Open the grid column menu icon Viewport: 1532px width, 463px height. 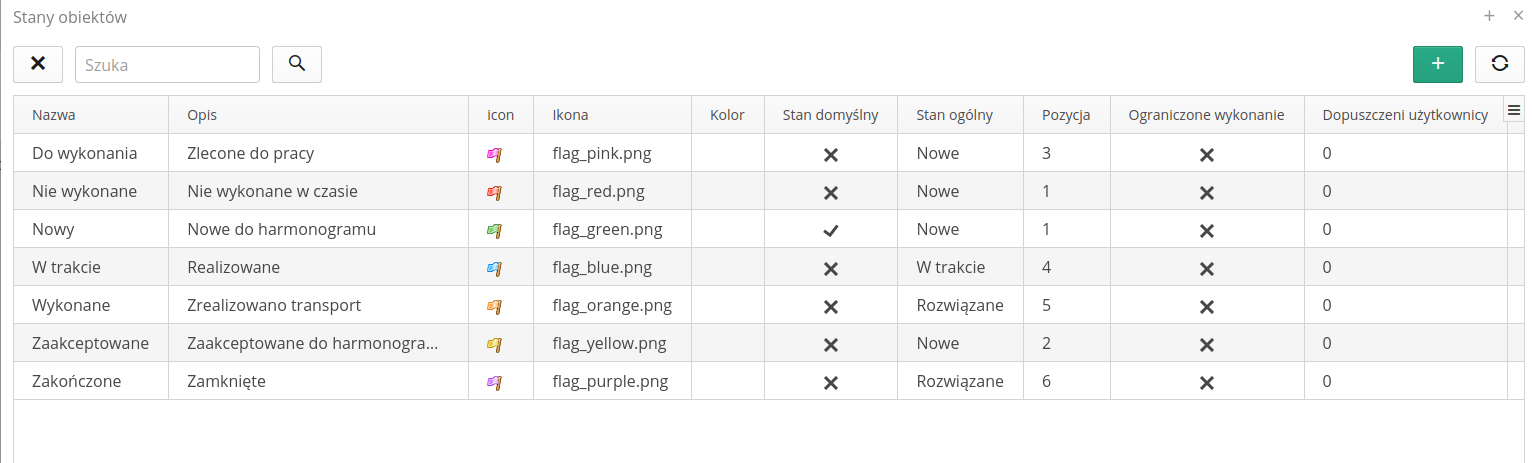point(1514,111)
